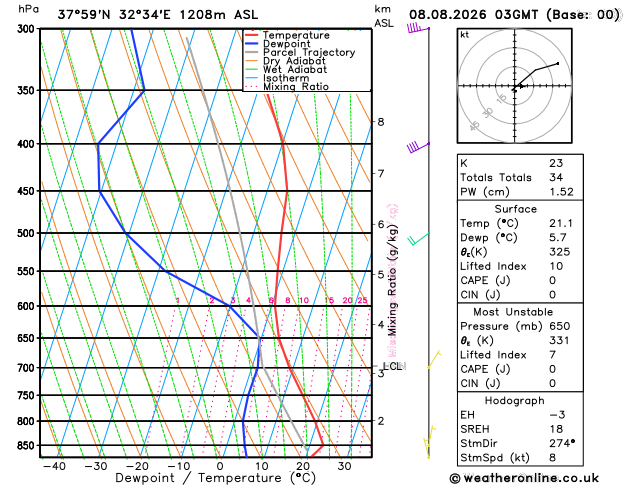Click the Most Unstable section heading

coord(513,312)
